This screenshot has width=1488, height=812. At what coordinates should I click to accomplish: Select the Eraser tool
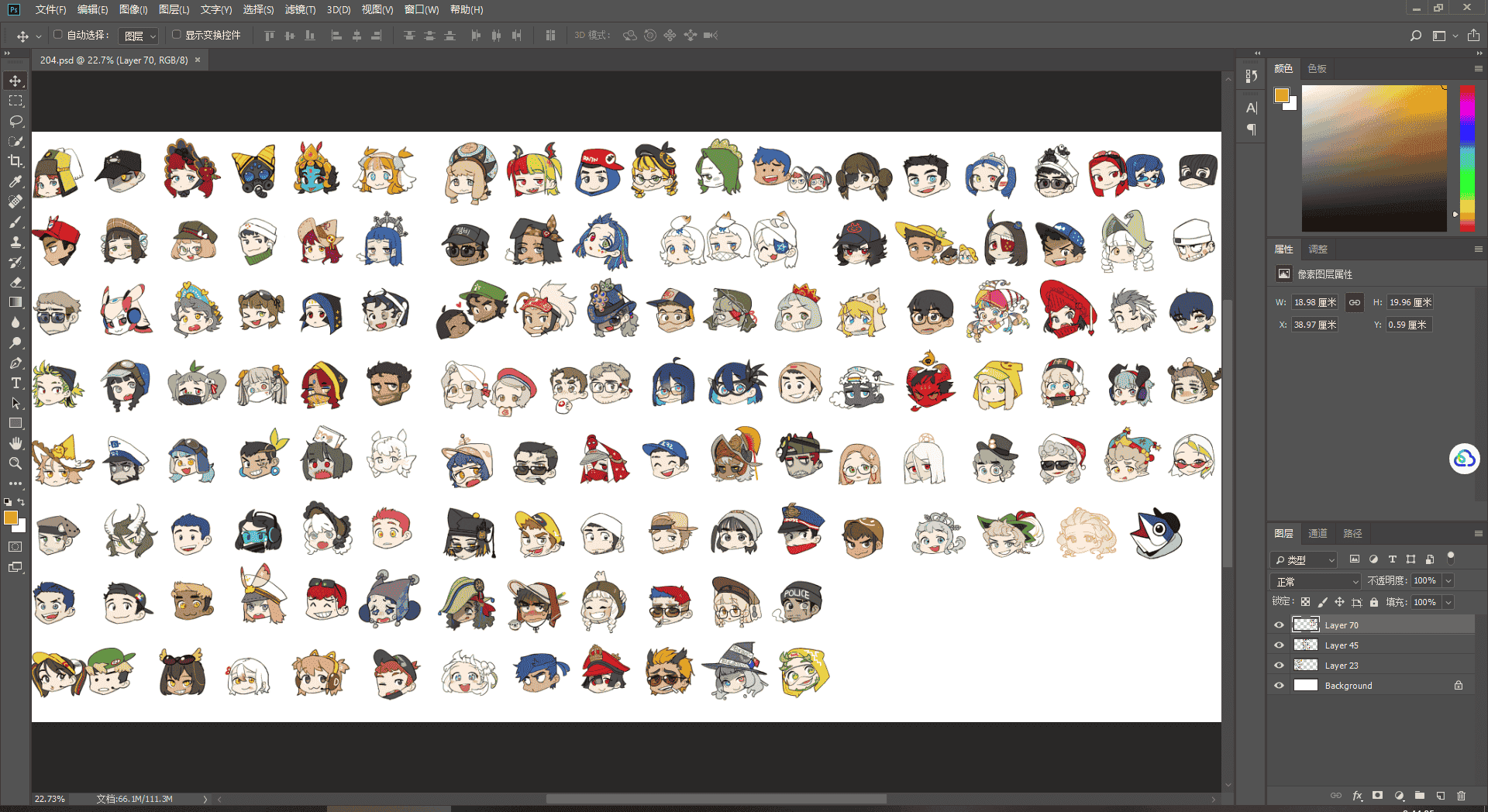15,282
